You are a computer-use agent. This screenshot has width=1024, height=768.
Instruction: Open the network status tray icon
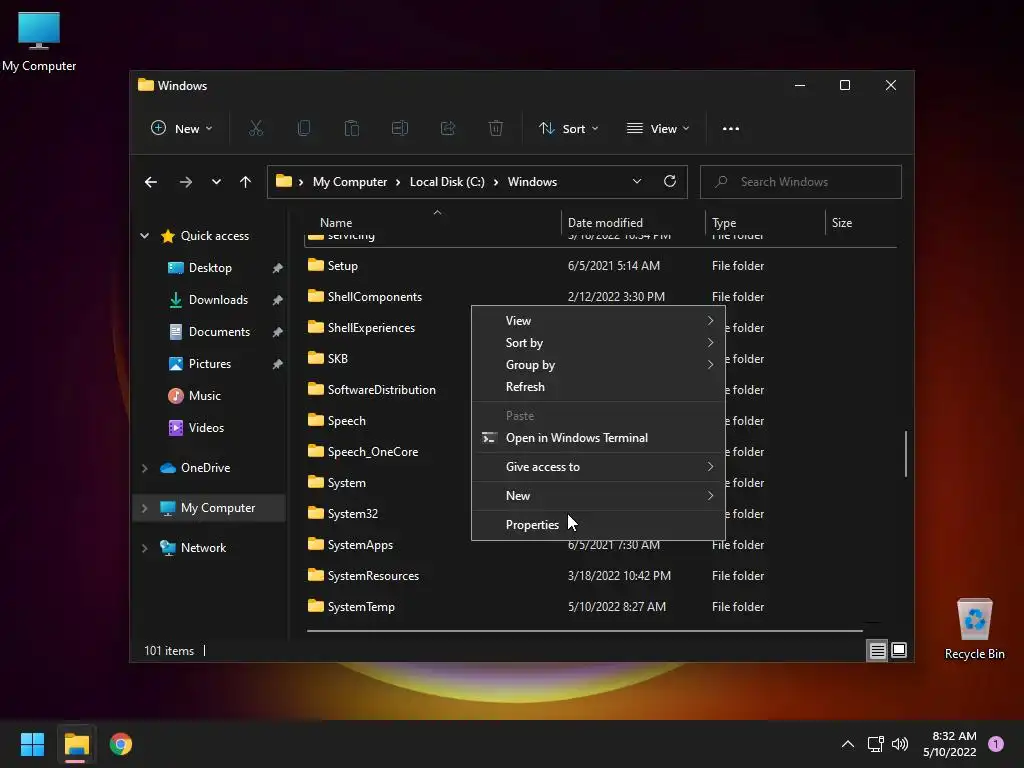coord(876,744)
